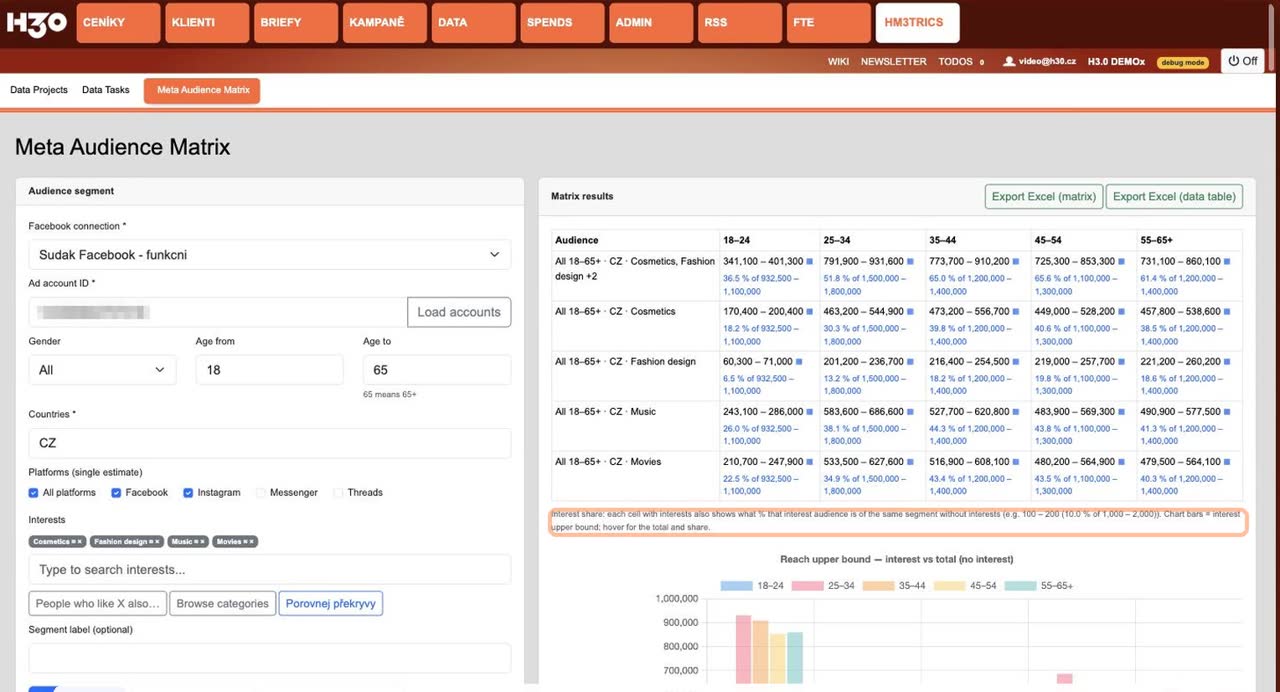Viewport: 1280px width, 692px height.
Task: Click the blue square beside 210,700 – 247,900
Action: [x=810, y=462]
